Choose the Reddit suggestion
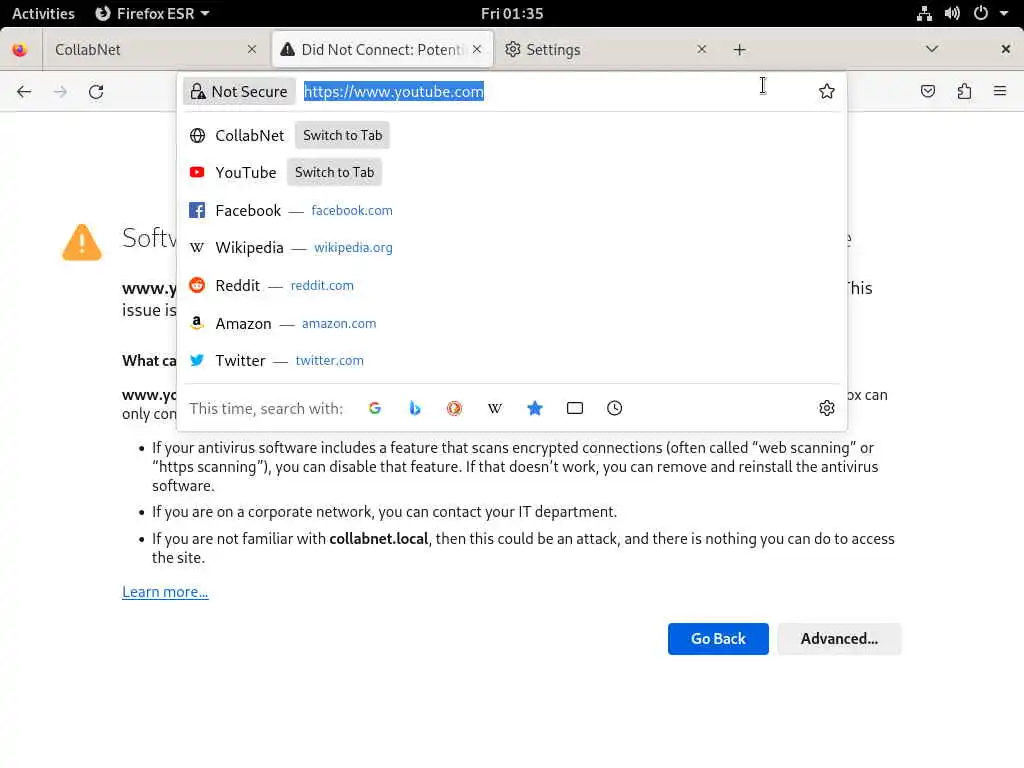This screenshot has height=768, width=1024. pyautogui.click(x=513, y=285)
